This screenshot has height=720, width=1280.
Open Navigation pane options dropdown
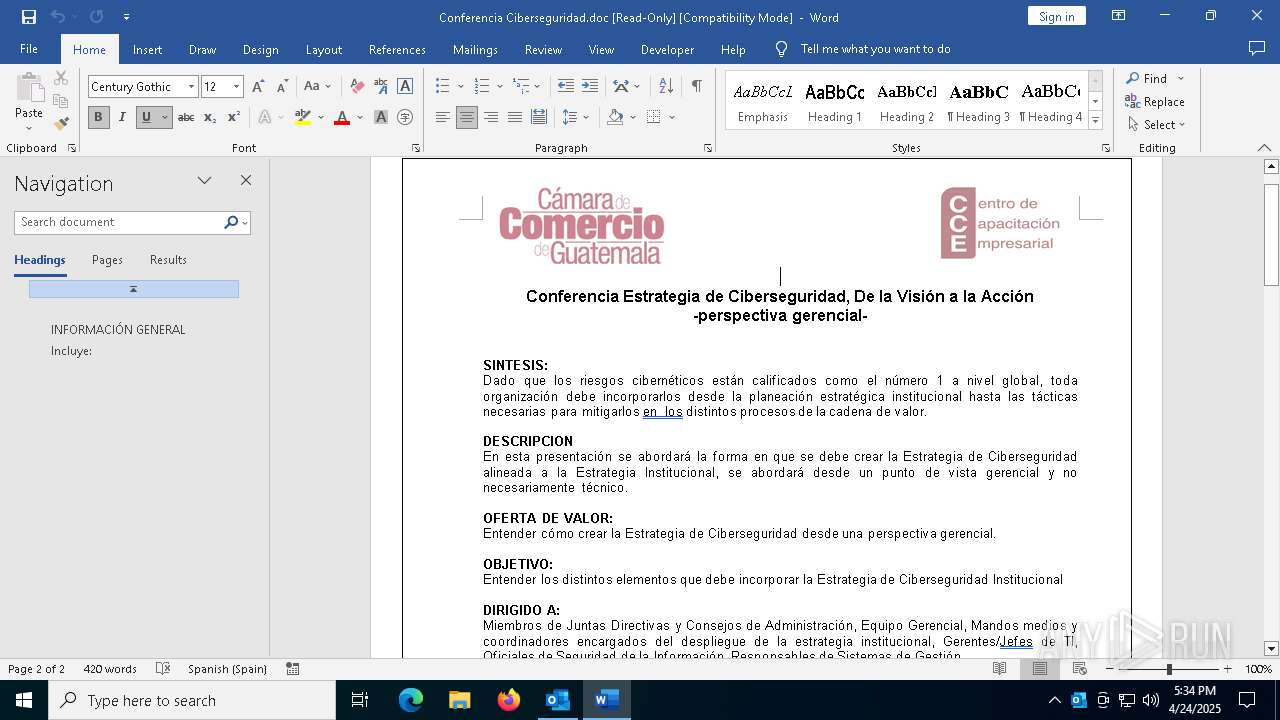[x=204, y=181]
